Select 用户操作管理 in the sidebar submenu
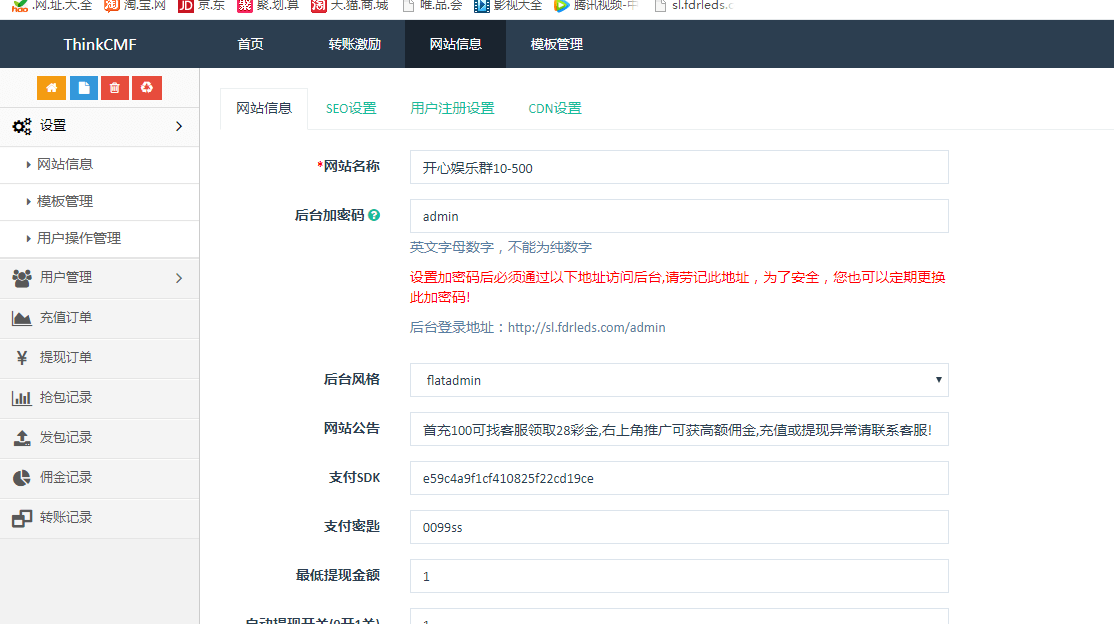The image size is (1114, 624). coord(79,238)
